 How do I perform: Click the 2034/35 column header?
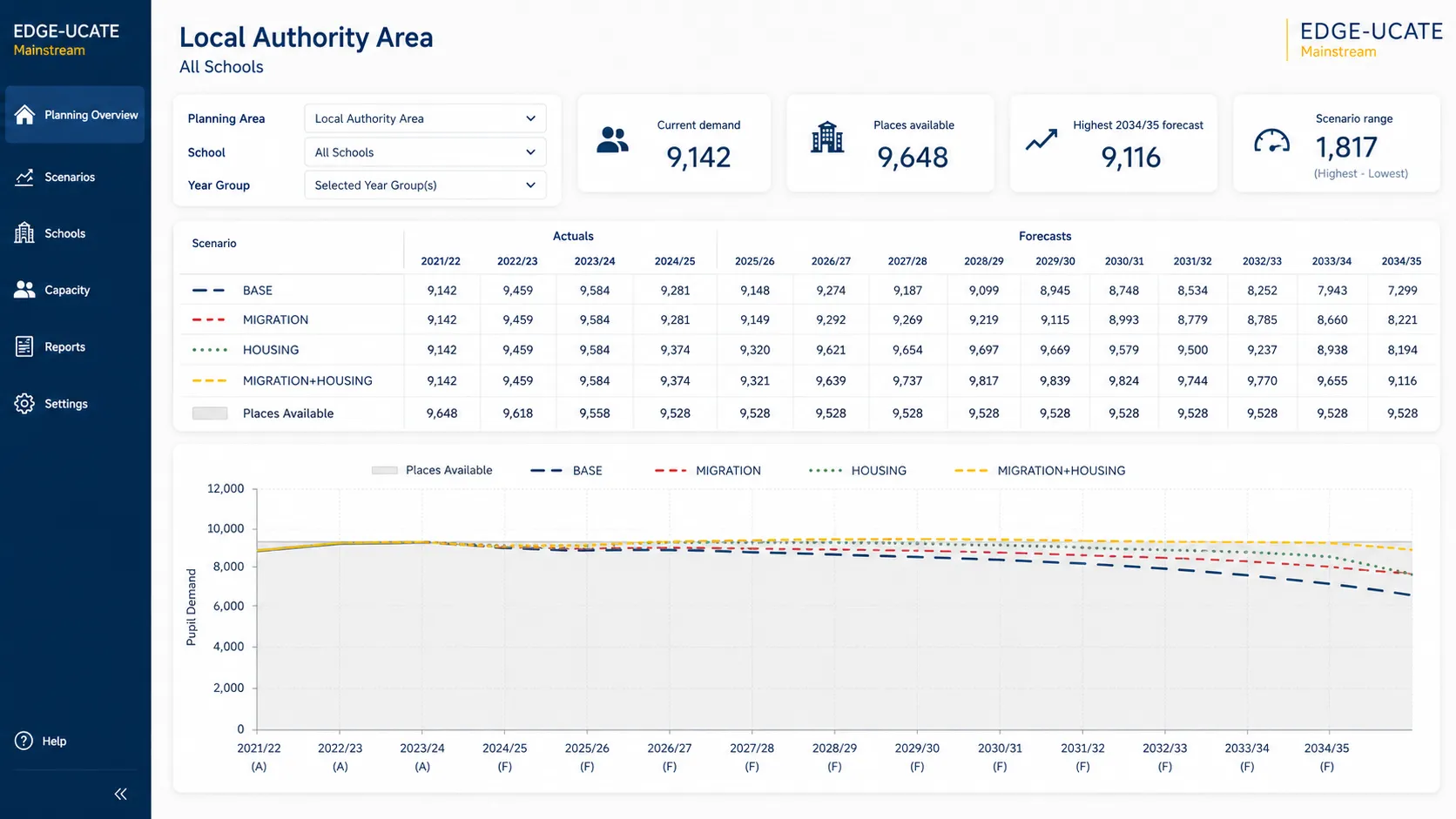tap(1401, 261)
